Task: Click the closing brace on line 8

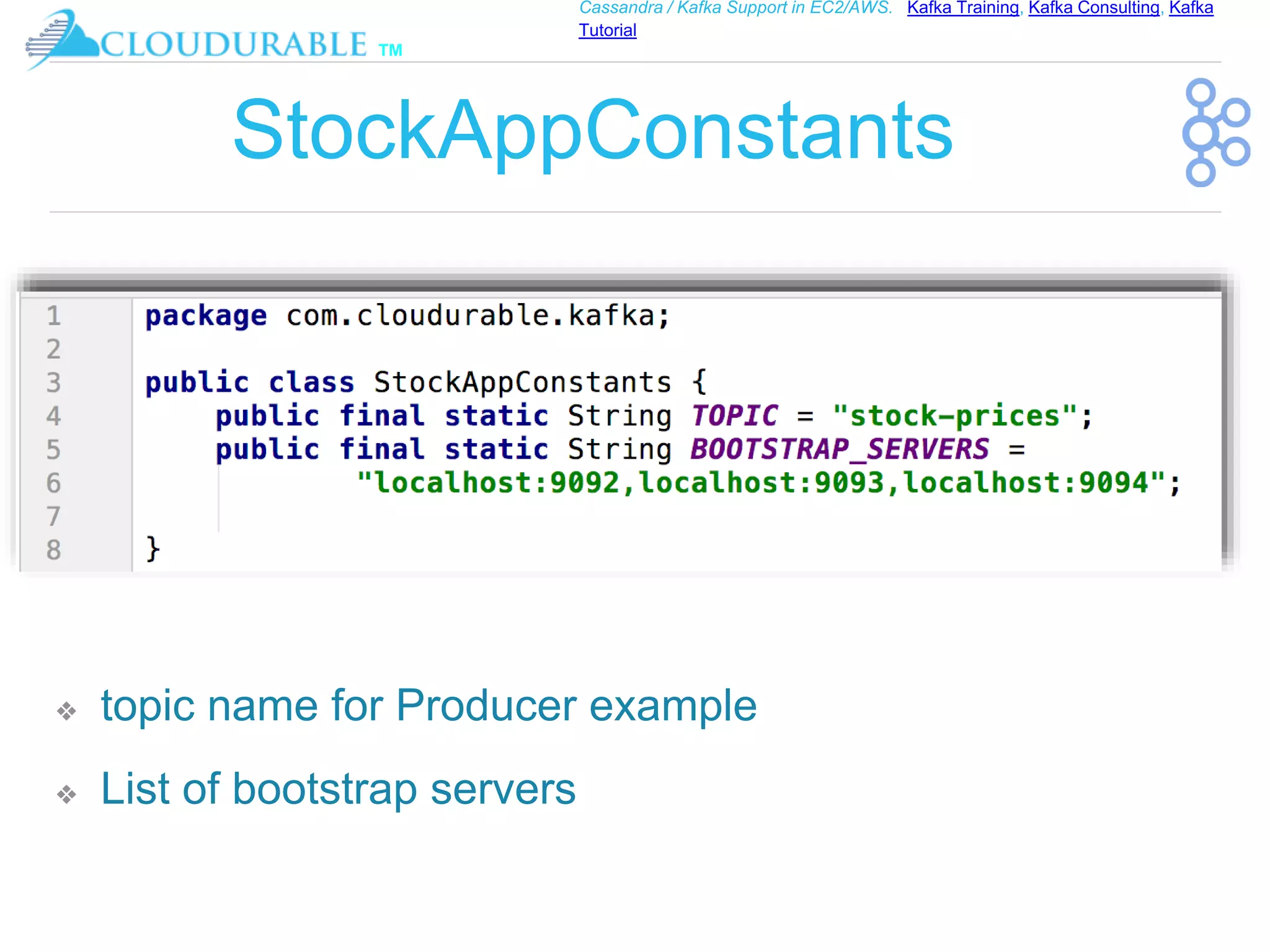Action: point(153,549)
